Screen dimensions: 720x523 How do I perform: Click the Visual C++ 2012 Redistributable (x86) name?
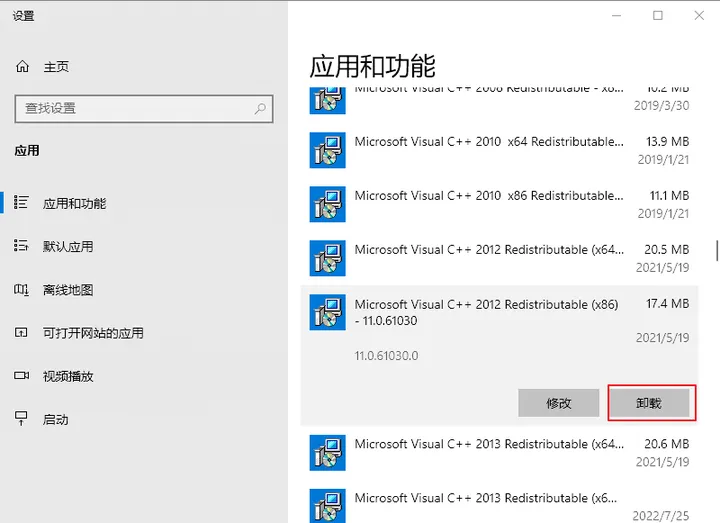(x=486, y=312)
